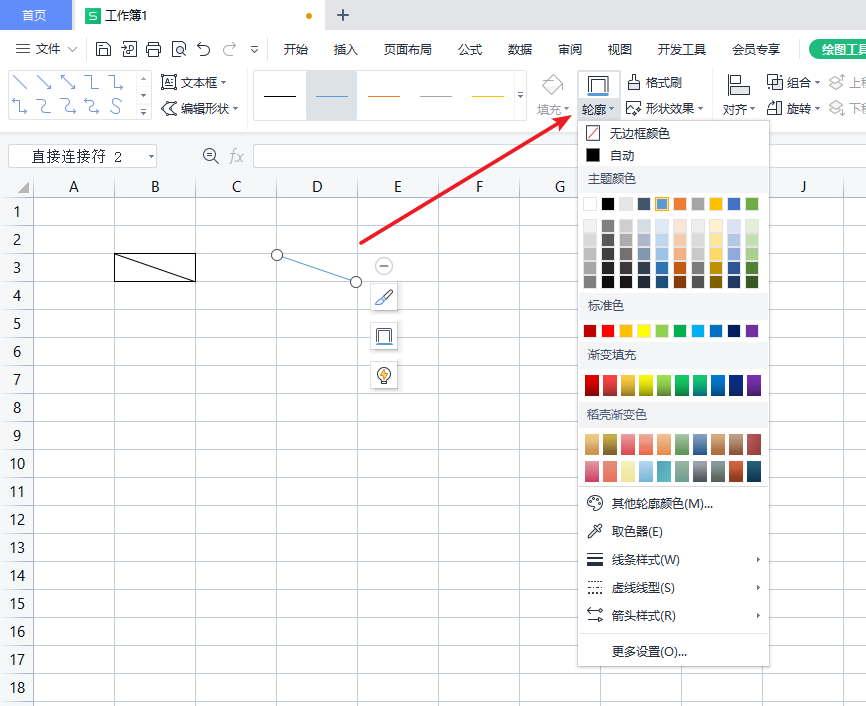Click the undo arrow icon

click(x=204, y=49)
